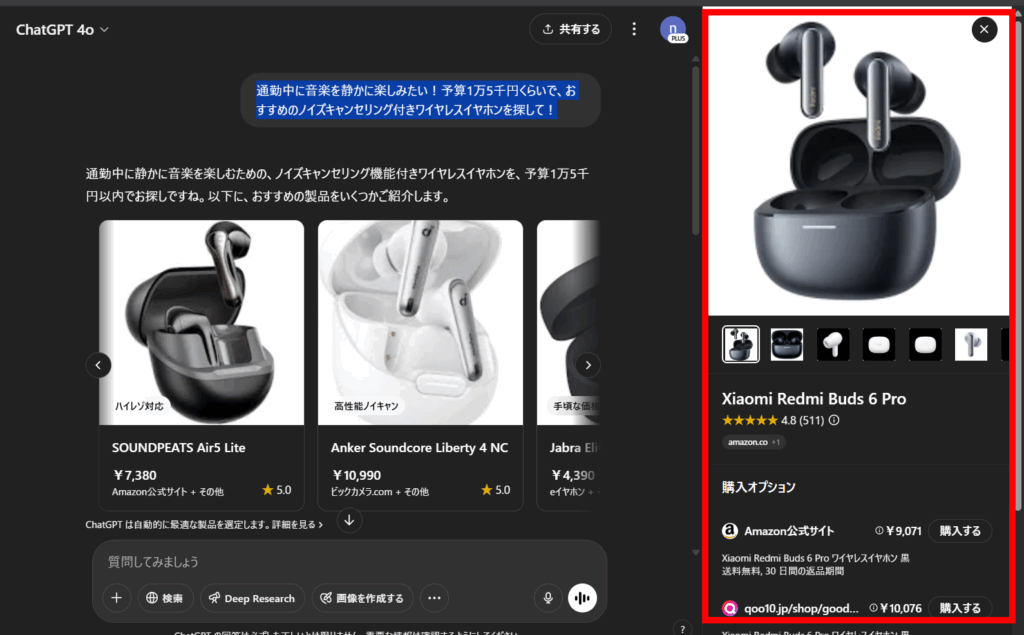Click the 5.0 star rating on the Anker card
This screenshot has height=635, width=1024.
(496, 490)
